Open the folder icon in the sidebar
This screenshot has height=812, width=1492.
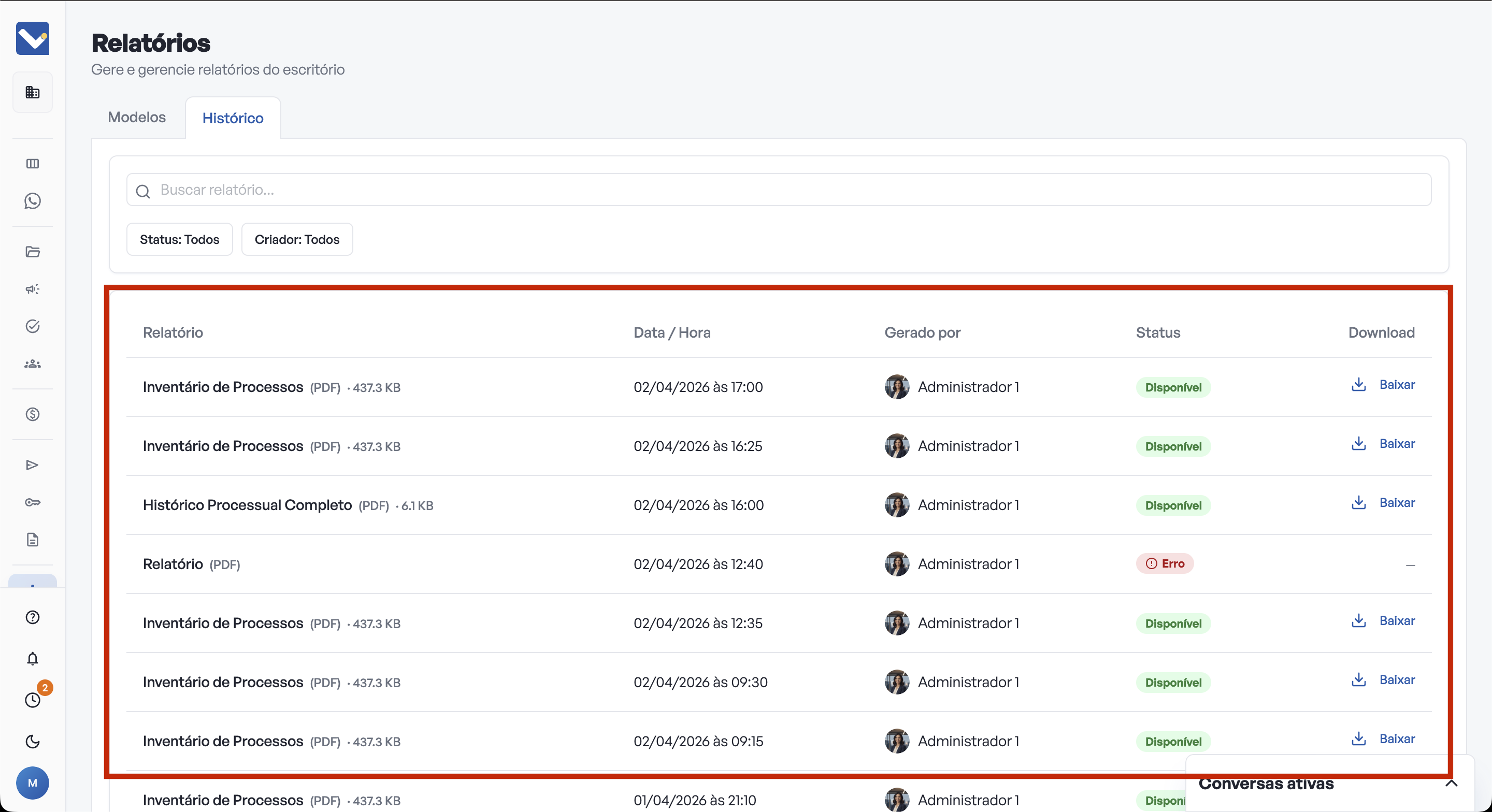coord(33,251)
